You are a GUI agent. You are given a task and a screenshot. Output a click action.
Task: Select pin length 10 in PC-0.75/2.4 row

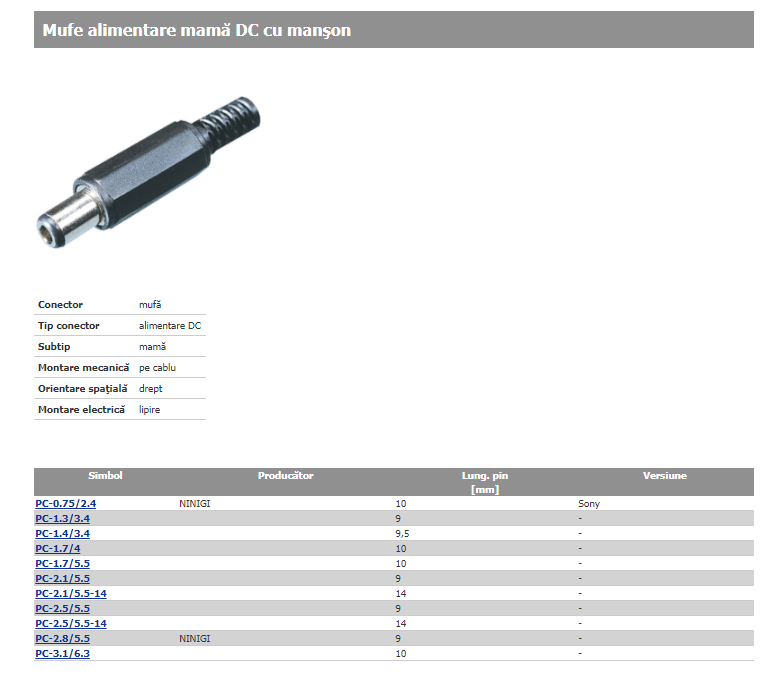(400, 504)
